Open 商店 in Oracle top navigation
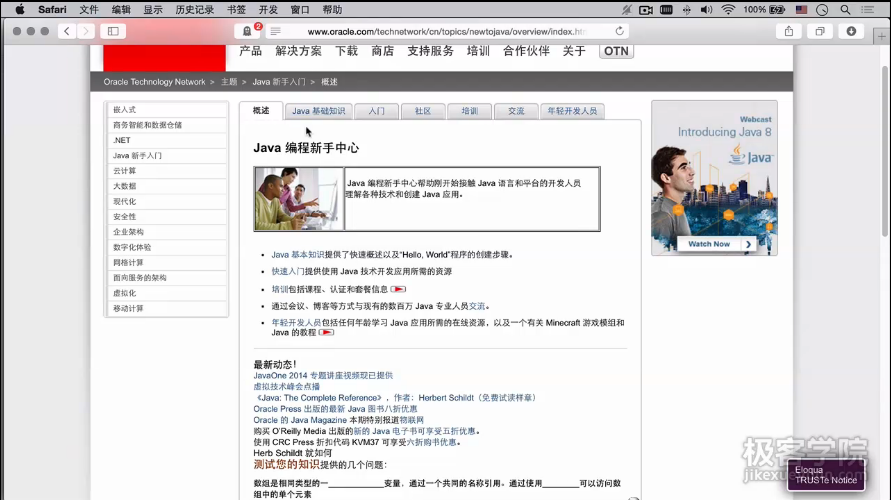 [x=382, y=51]
